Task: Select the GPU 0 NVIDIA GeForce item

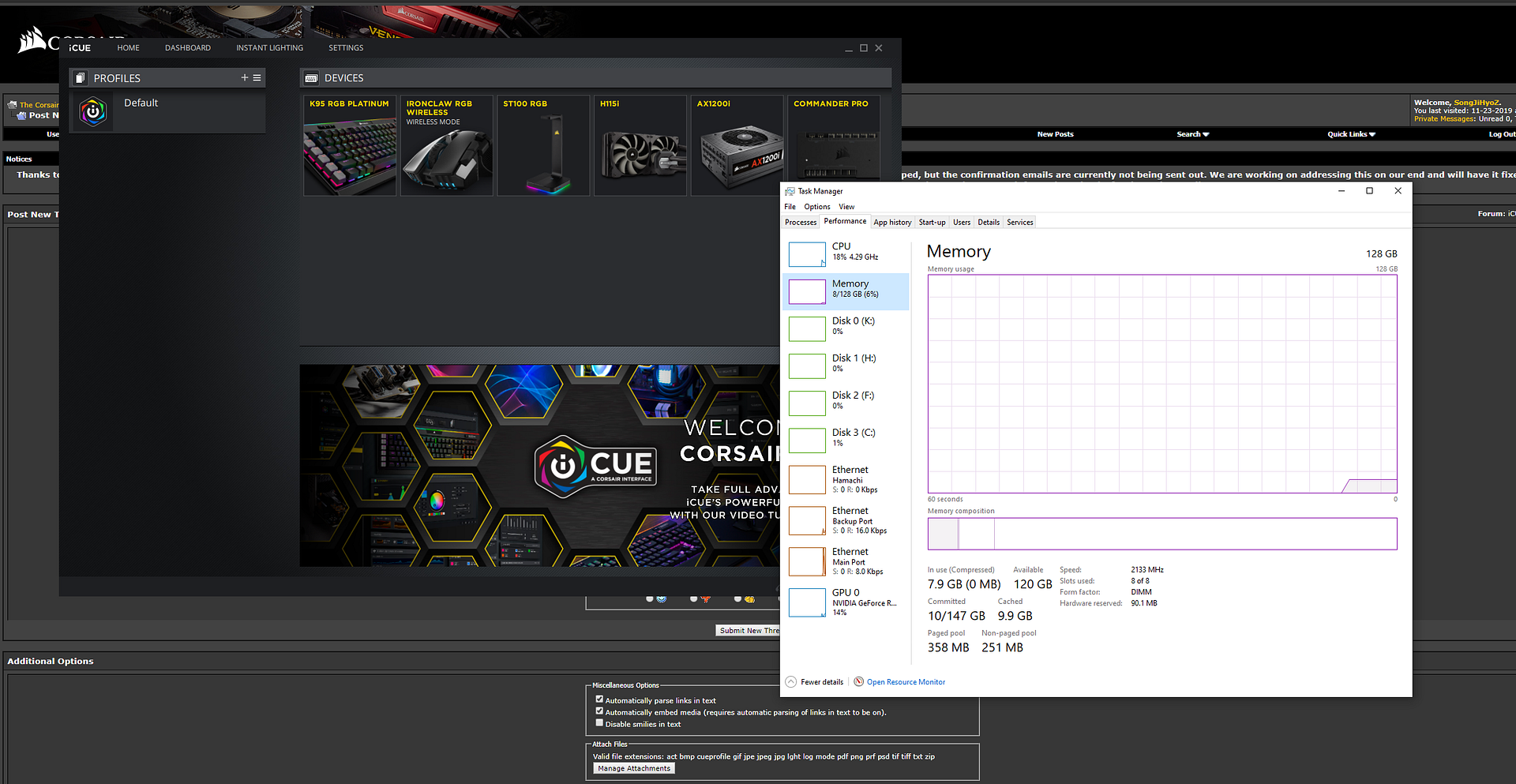Action: click(846, 602)
